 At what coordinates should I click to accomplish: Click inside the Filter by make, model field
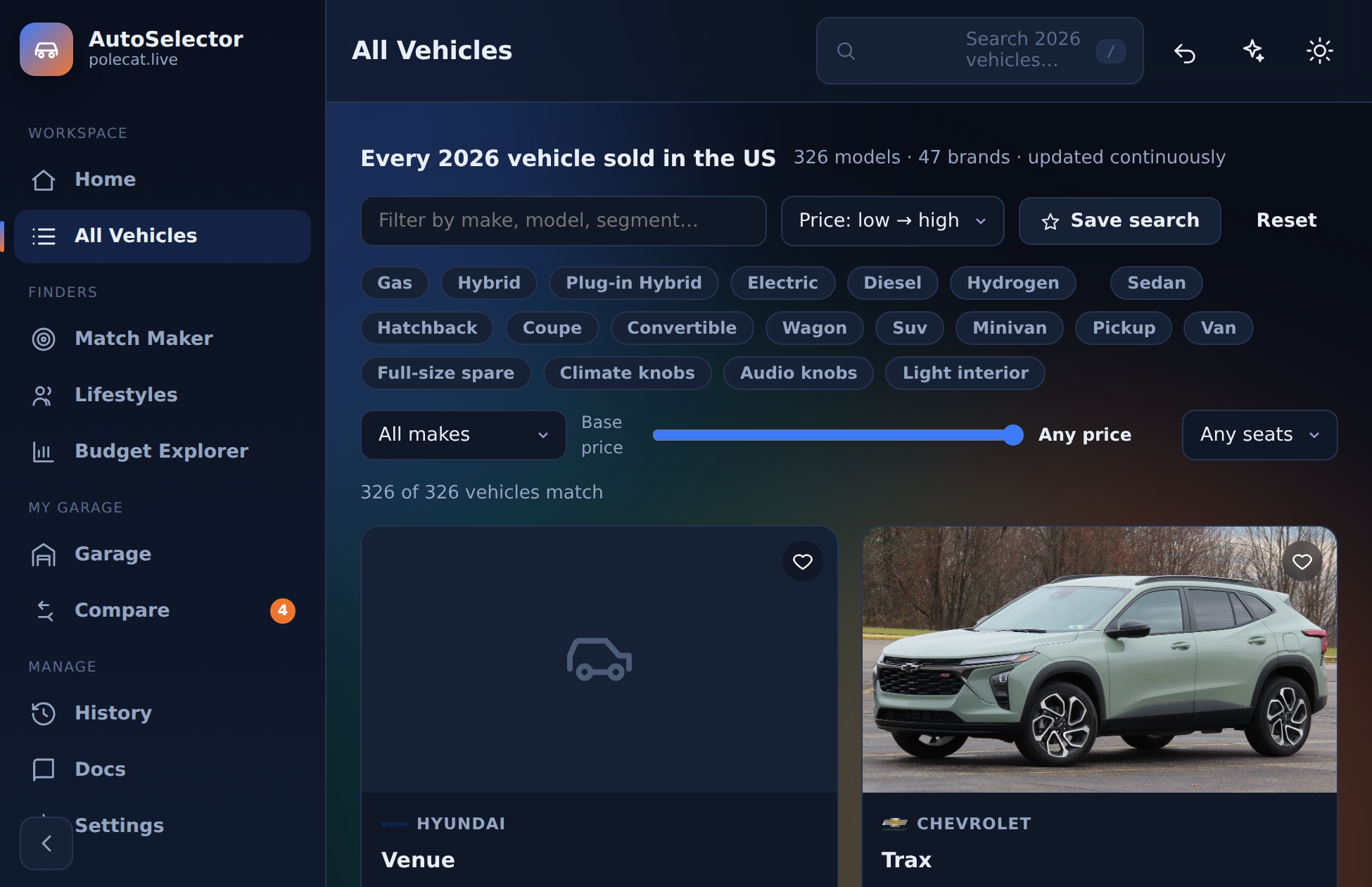[x=564, y=221]
